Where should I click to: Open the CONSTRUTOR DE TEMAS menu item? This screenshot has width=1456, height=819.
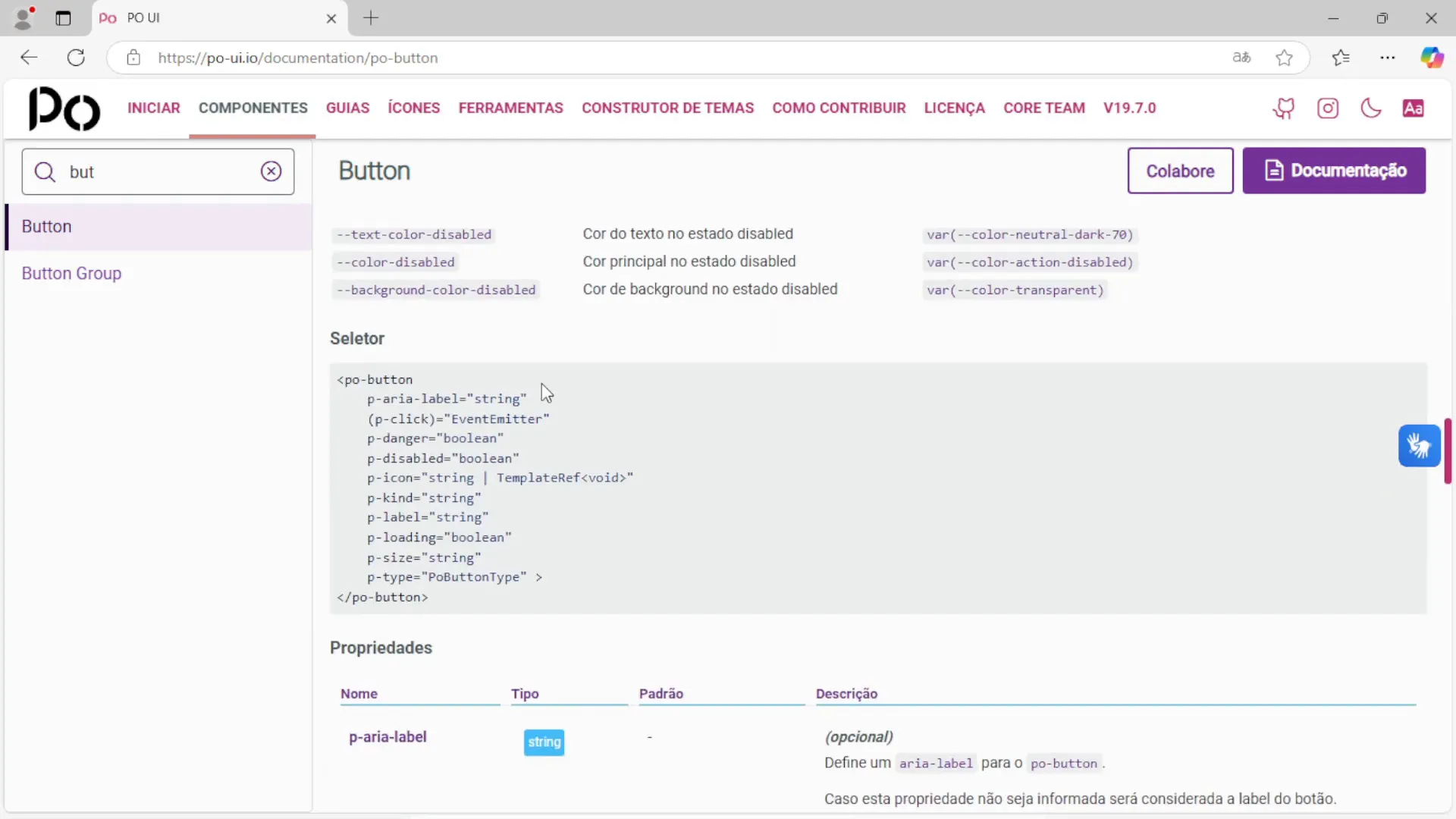tap(668, 108)
